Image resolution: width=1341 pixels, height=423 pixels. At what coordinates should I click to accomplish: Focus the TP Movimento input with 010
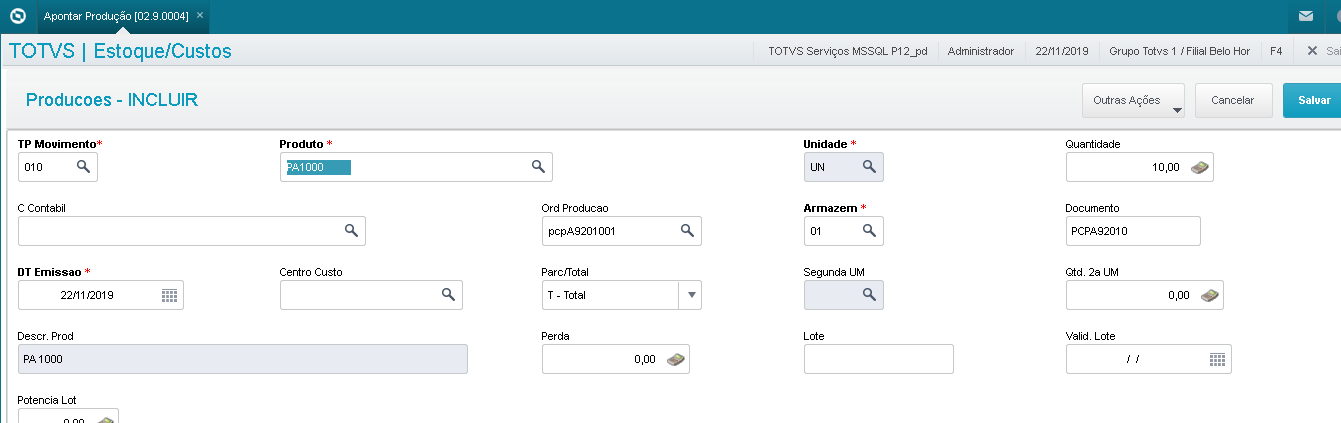pyautogui.click(x=58, y=167)
